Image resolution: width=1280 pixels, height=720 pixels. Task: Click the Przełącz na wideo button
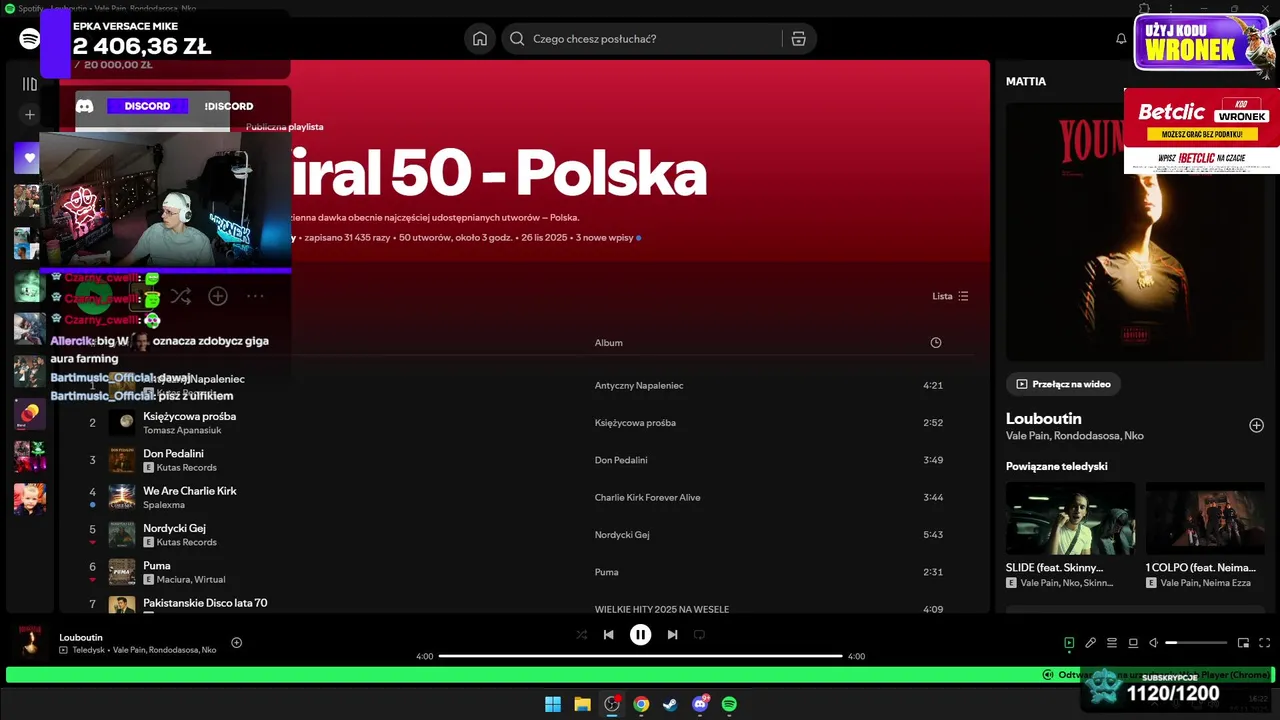(1064, 384)
